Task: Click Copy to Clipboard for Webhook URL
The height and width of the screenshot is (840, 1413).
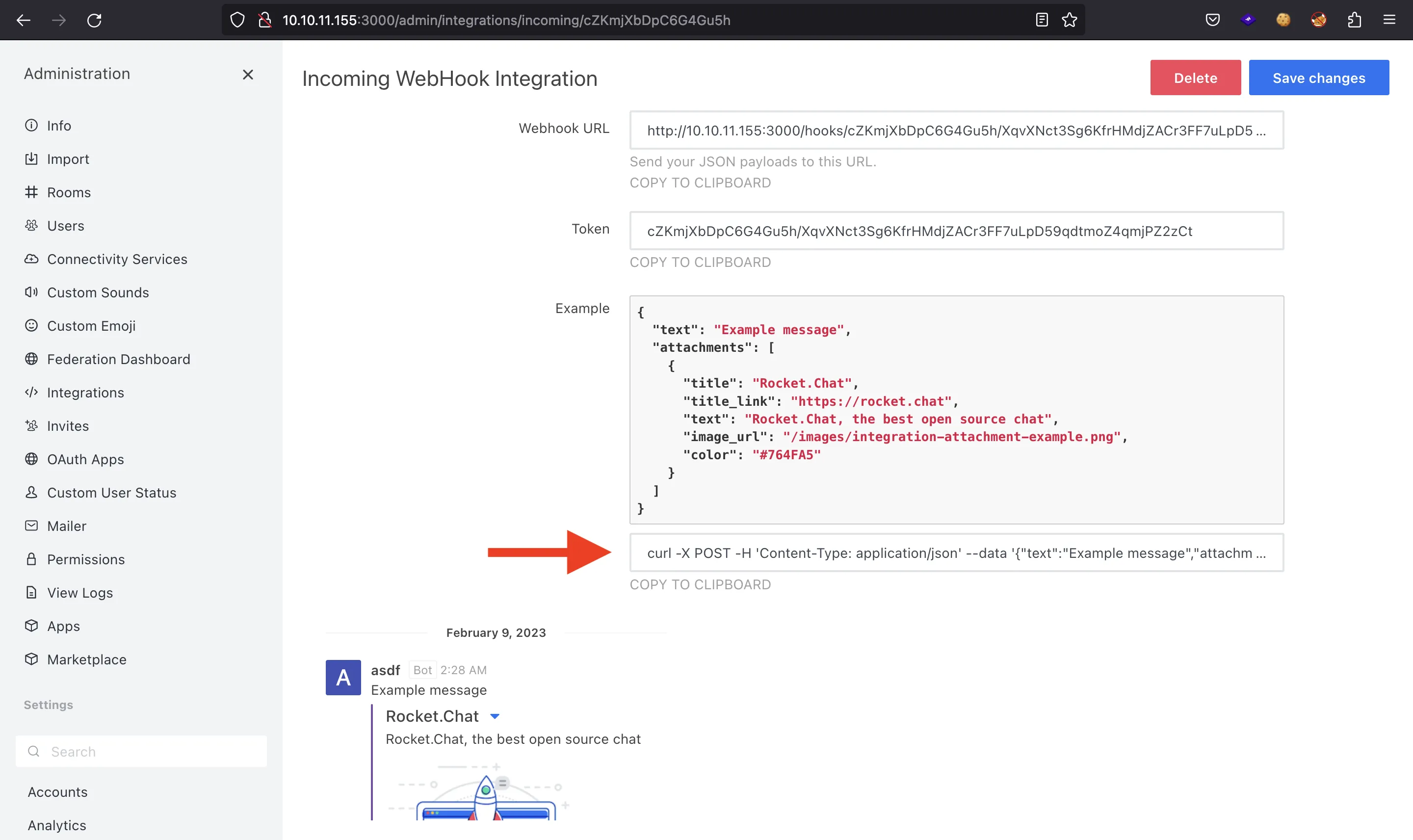Action: point(700,182)
